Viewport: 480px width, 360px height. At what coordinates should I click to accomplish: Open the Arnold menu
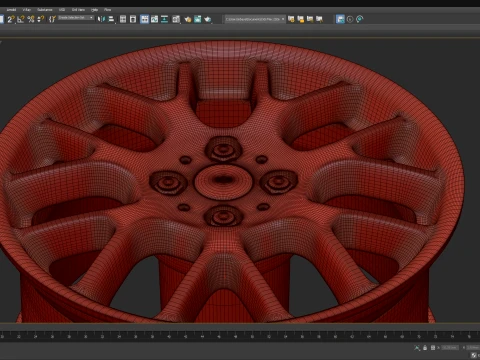click(x=11, y=10)
